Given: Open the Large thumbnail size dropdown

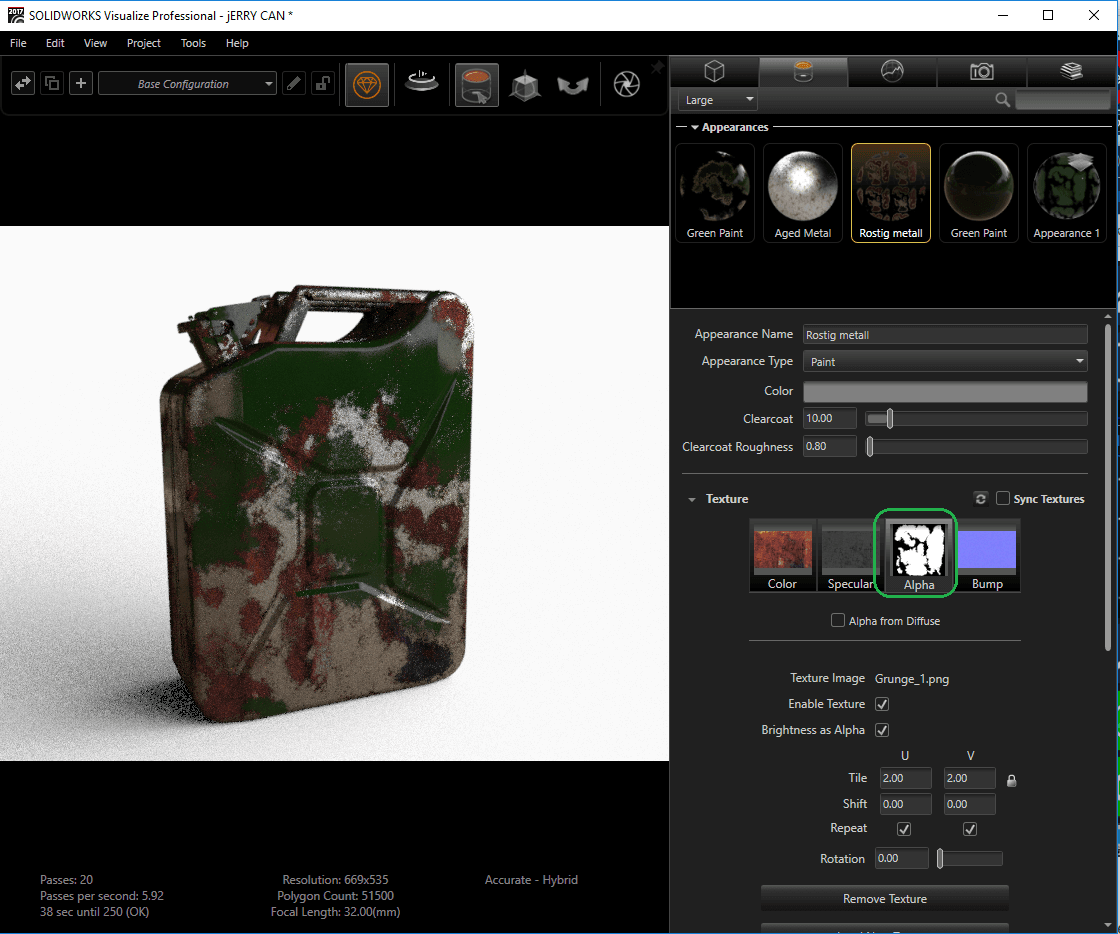Looking at the screenshot, I should (x=718, y=100).
